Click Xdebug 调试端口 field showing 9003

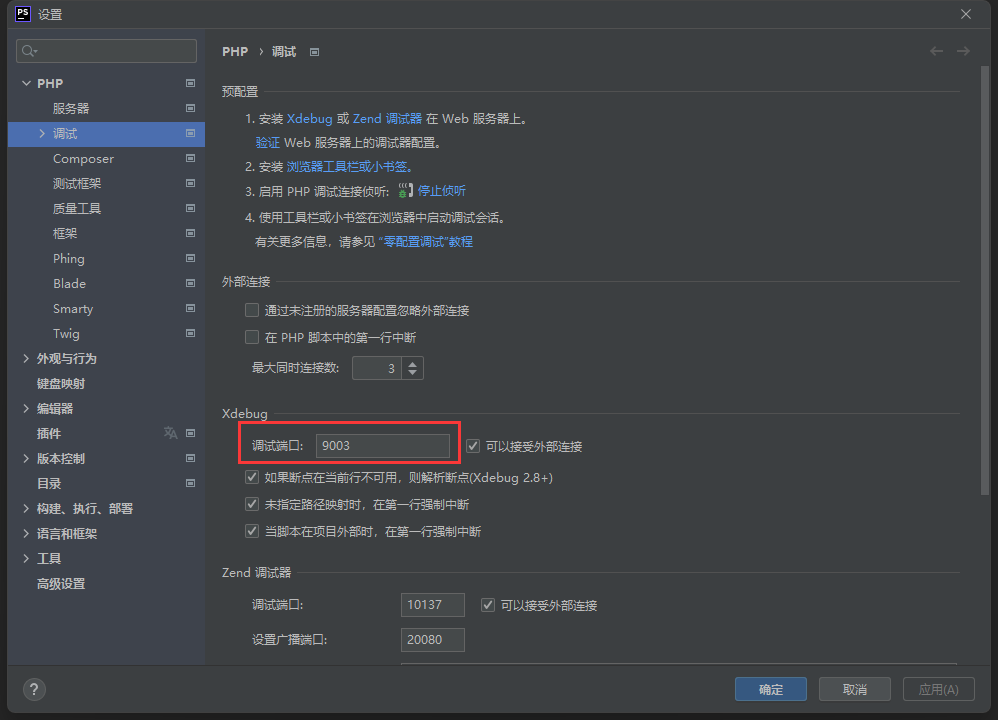pyautogui.click(x=383, y=446)
